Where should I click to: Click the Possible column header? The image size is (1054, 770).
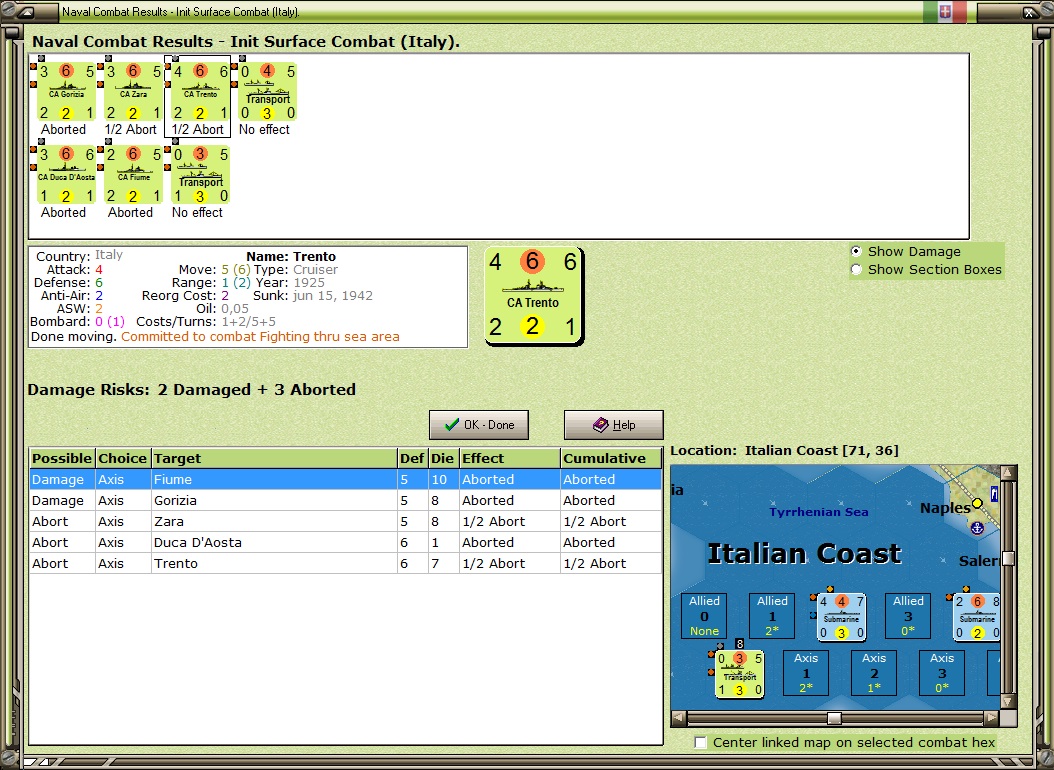(x=62, y=458)
